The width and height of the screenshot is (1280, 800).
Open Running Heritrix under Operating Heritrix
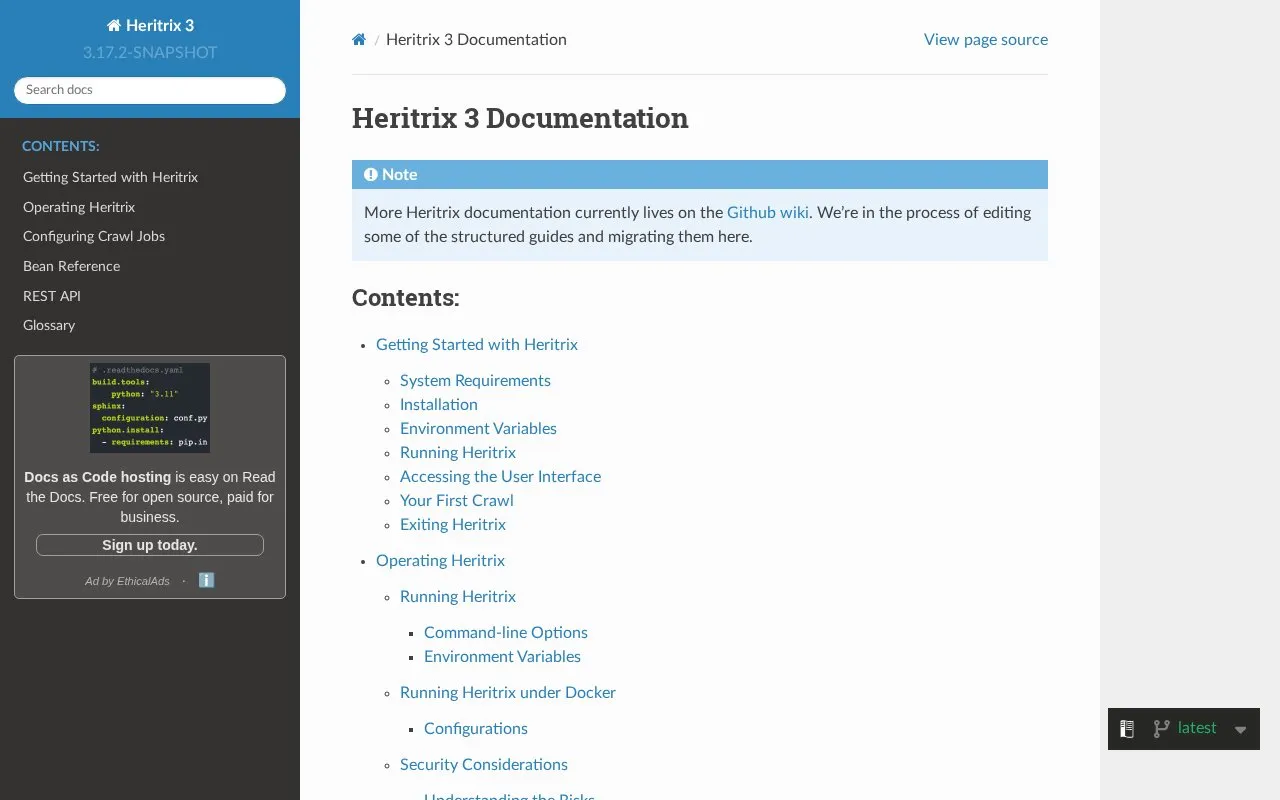tap(458, 596)
